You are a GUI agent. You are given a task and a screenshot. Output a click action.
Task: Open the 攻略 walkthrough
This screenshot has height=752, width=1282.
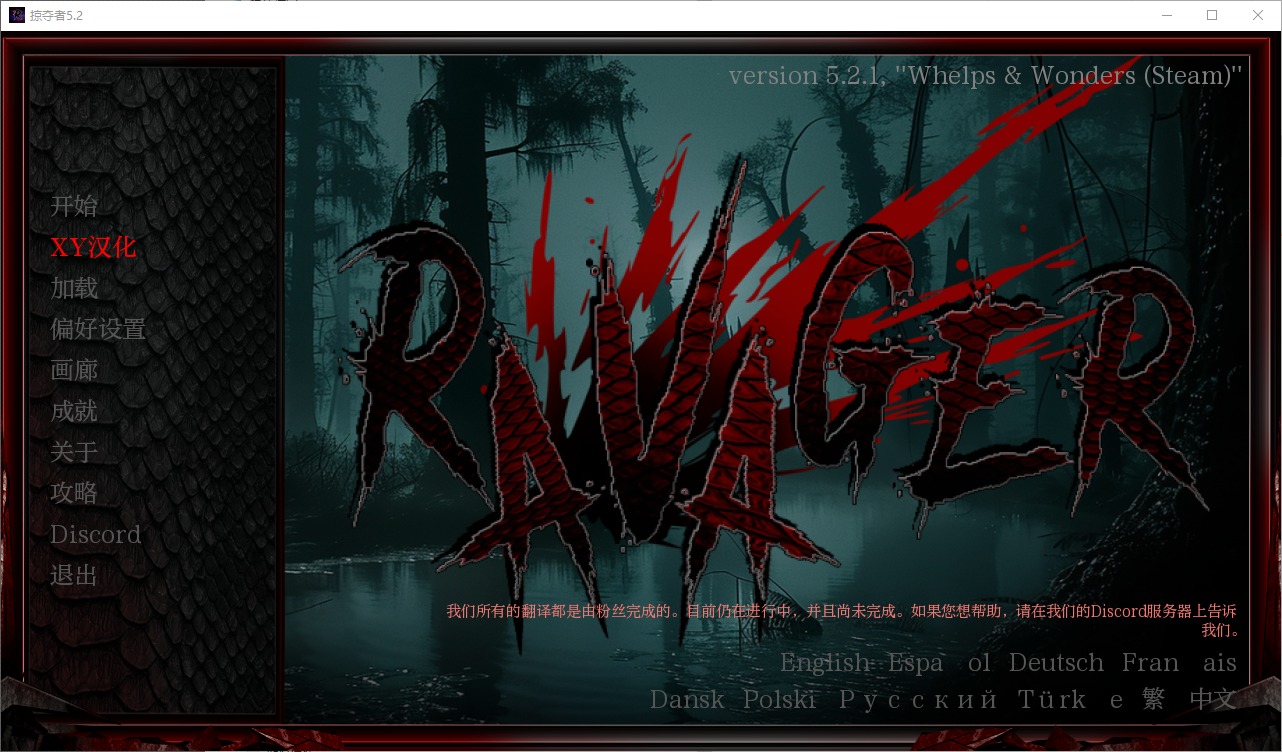pos(74,493)
